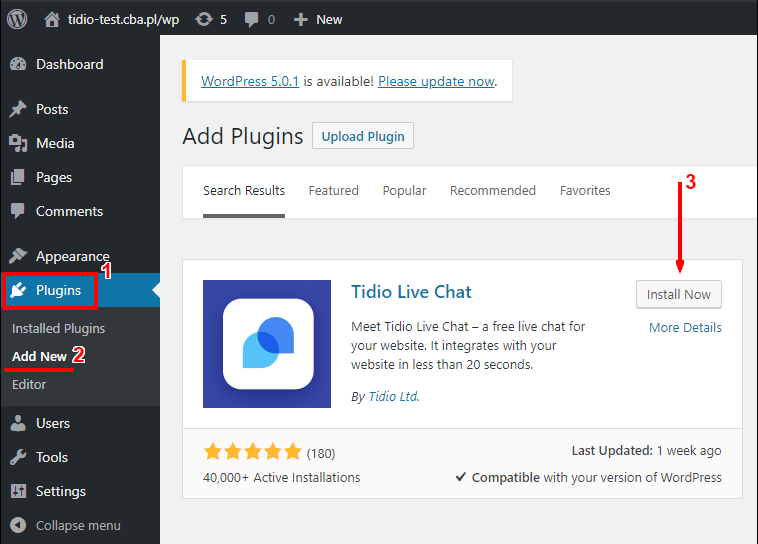Click the Settings sliders icon
Image resolution: width=758 pixels, height=544 pixels.
click(x=18, y=491)
